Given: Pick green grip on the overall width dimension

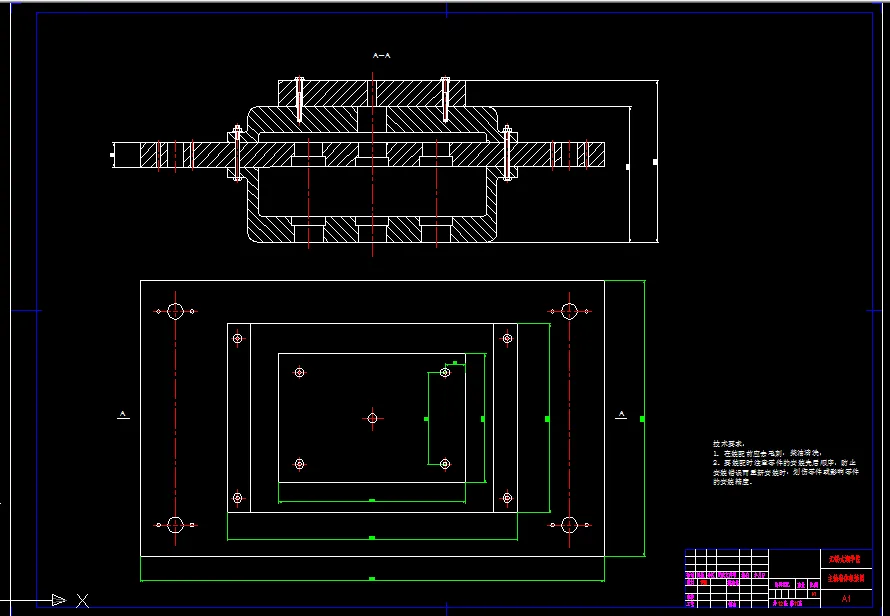Looking at the screenshot, I should 372,579.
